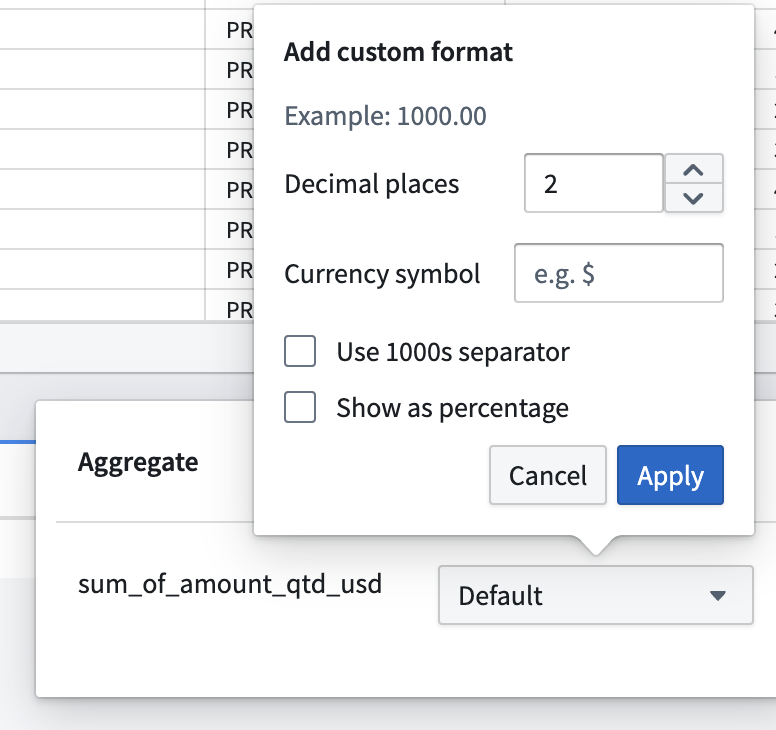Check the Show as percentage box

coord(300,408)
